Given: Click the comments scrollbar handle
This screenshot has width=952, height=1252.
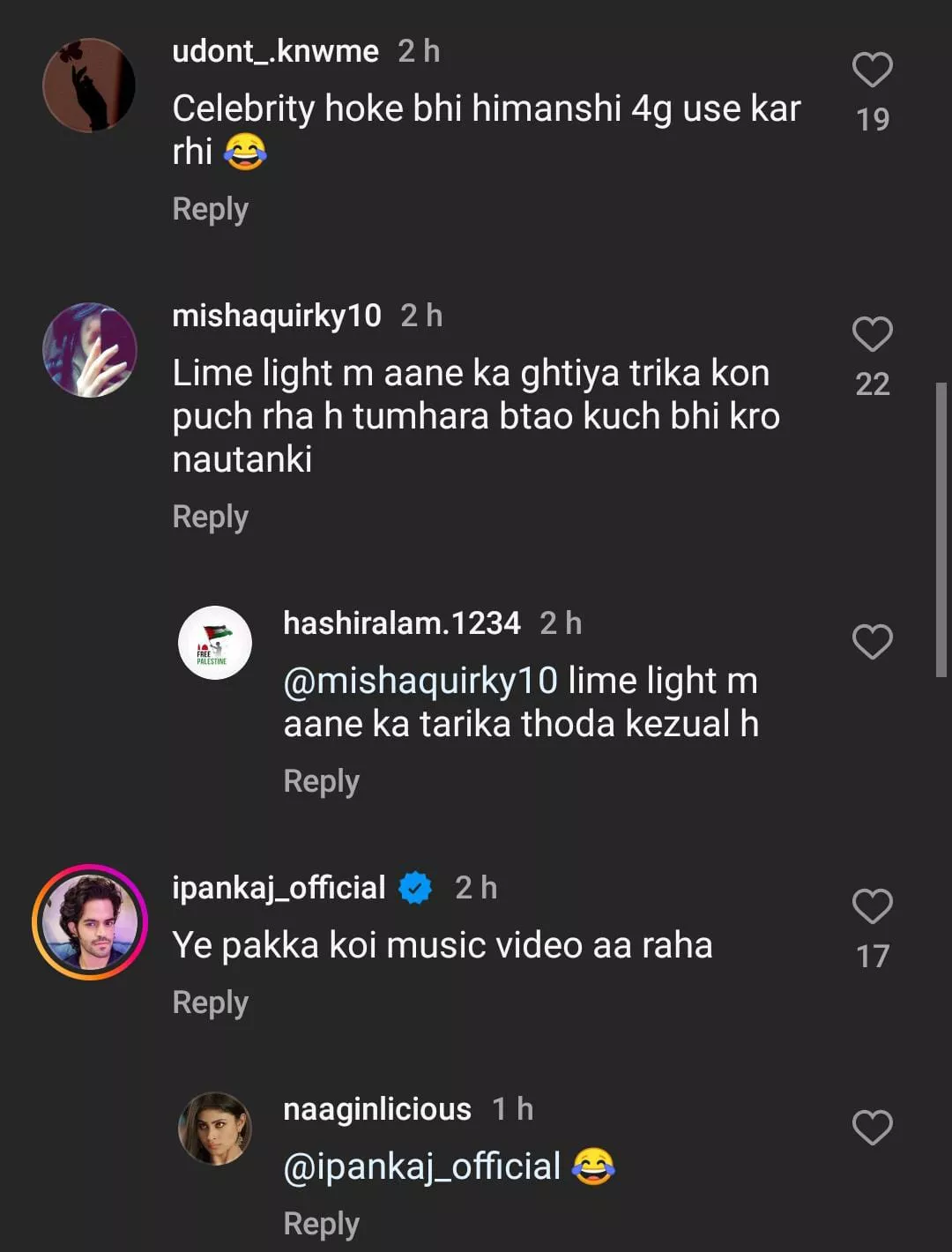Looking at the screenshot, I should (941, 529).
